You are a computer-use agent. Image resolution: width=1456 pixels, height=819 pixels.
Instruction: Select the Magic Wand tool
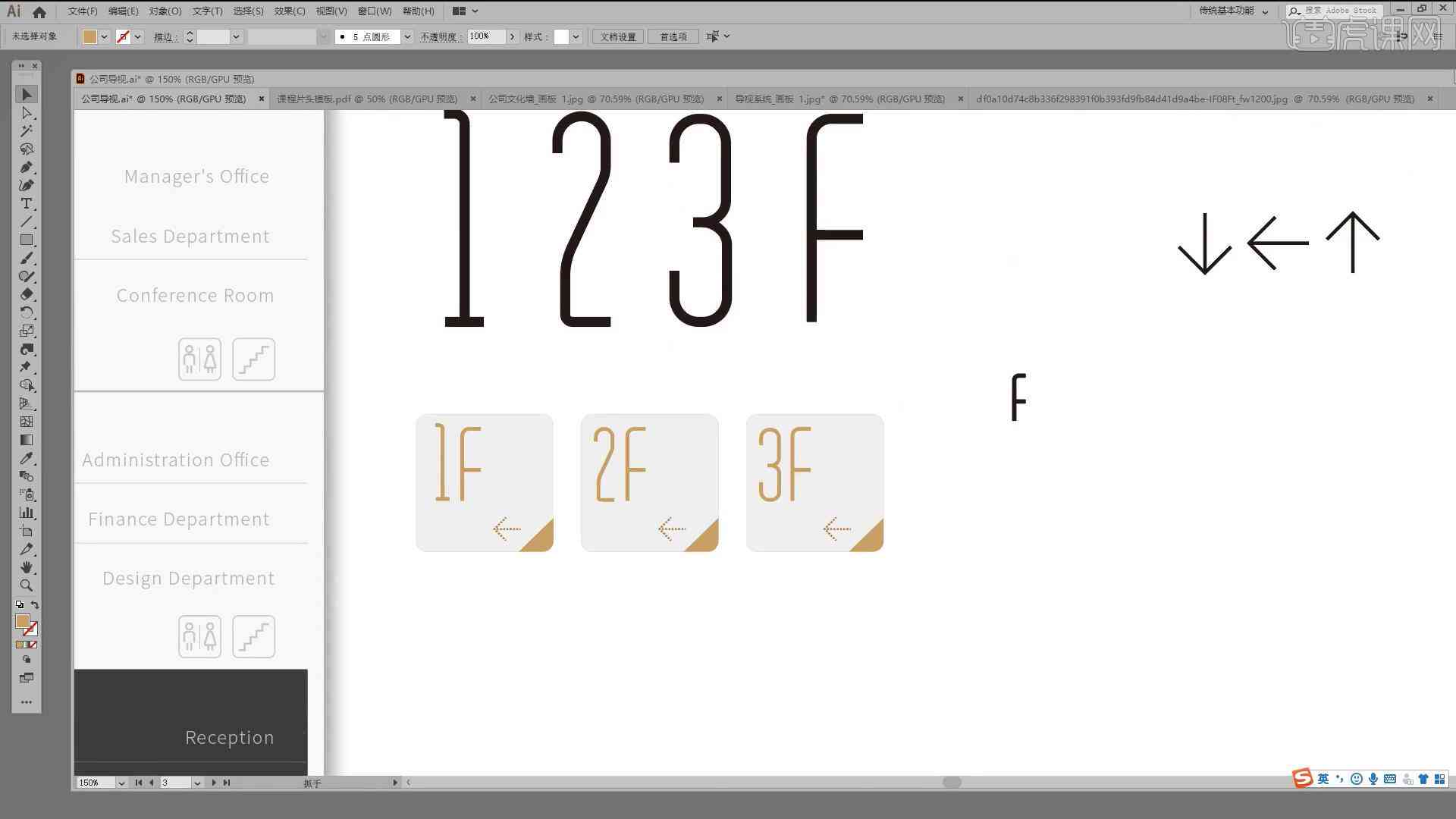click(x=27, y=131)
